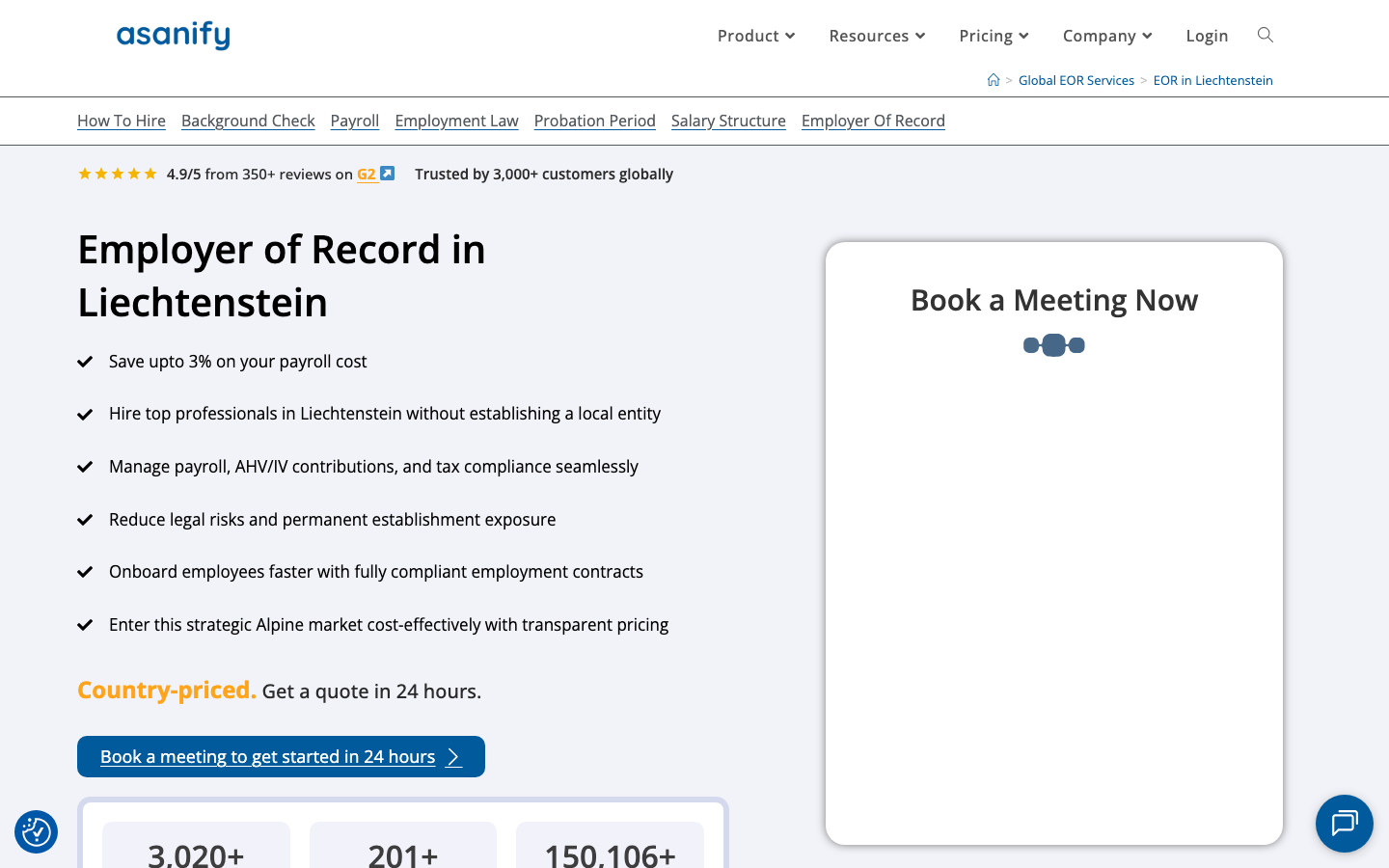Jump to Employer Of Record section

click(873, 121)
